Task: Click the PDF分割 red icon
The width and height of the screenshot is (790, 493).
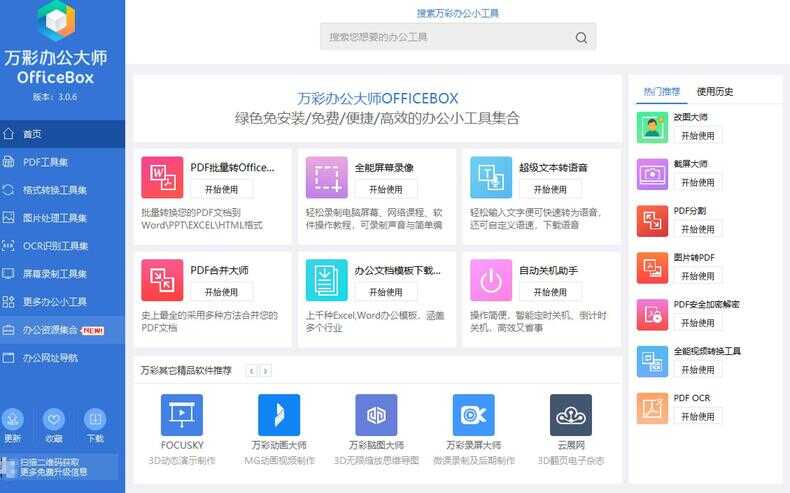Action: [652, 221]
